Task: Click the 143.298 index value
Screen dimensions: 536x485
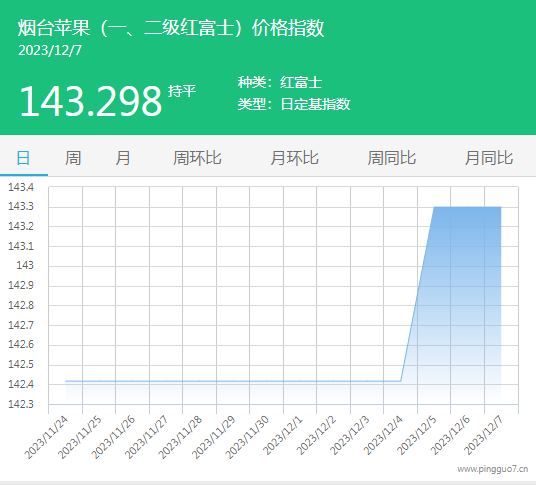Action: tap(91, 102)
